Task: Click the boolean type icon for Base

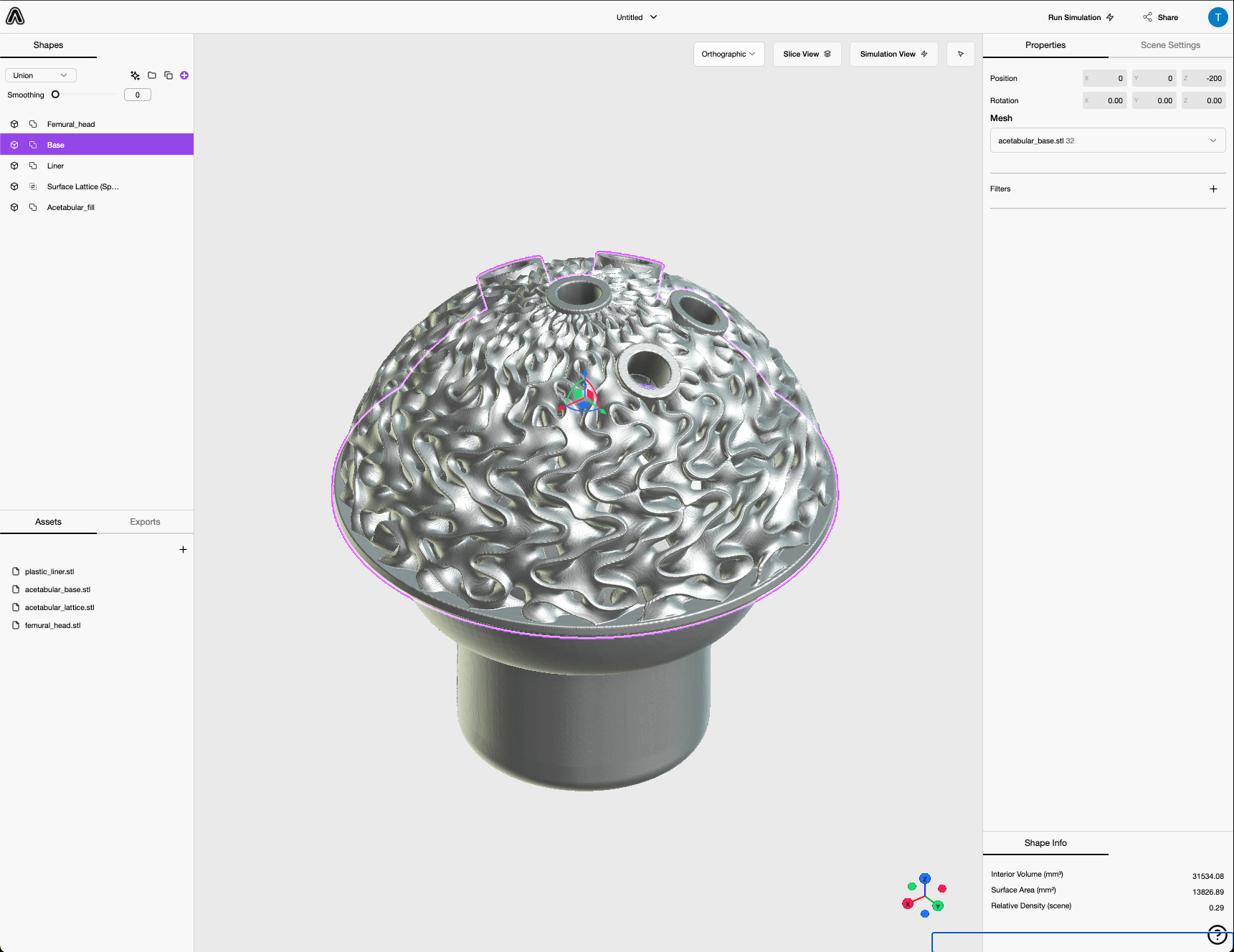Action: (x=33, y=145)
